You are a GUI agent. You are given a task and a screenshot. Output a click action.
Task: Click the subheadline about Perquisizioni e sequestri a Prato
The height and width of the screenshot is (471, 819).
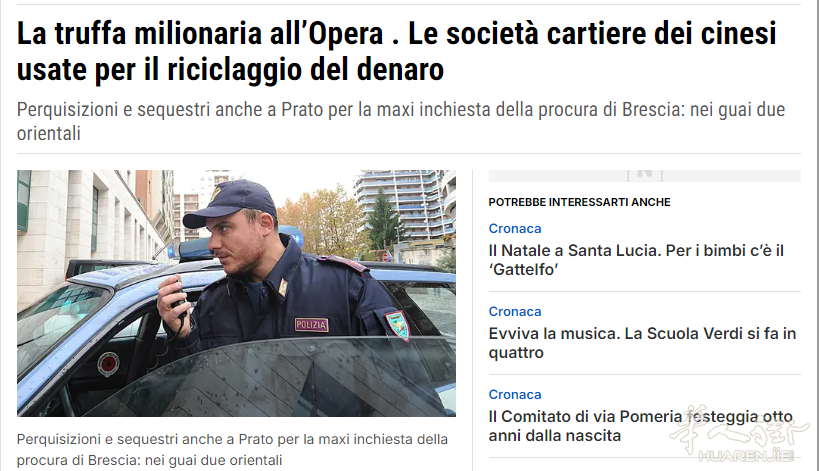coord(401,121)
